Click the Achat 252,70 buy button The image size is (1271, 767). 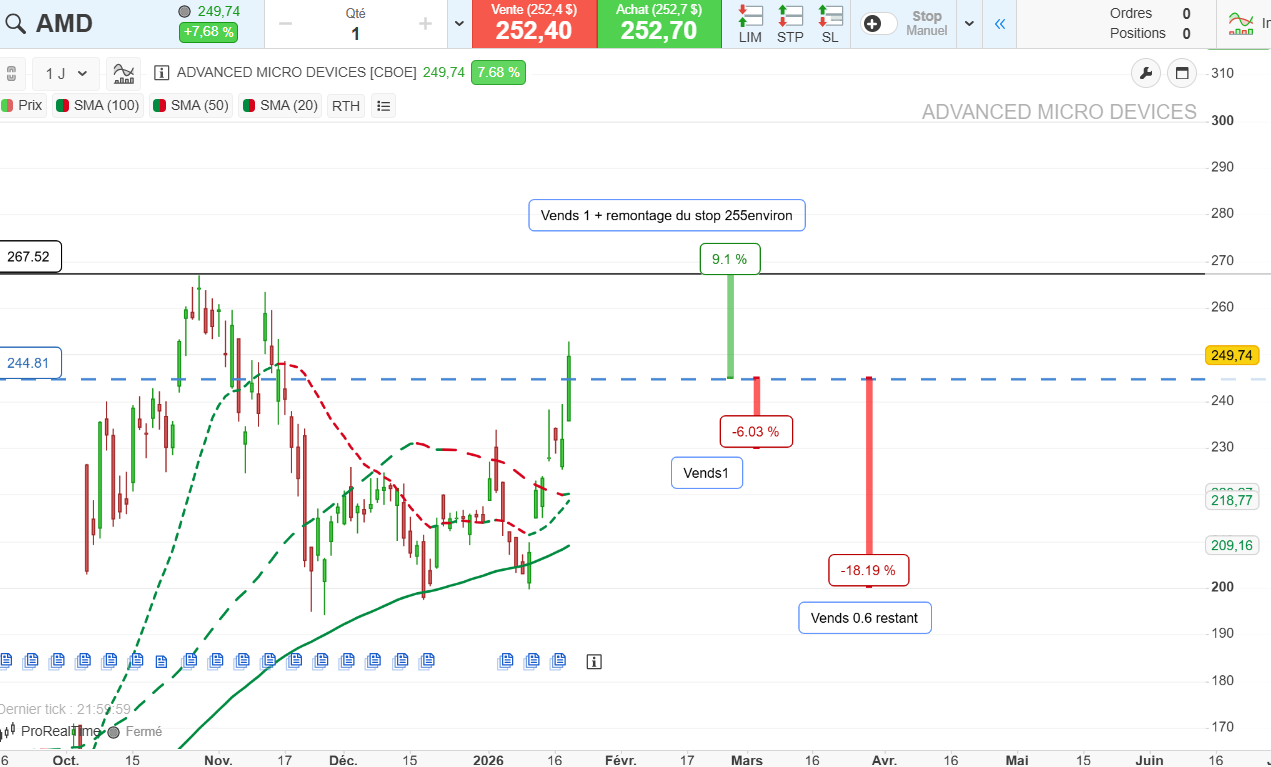pos(659,24)
